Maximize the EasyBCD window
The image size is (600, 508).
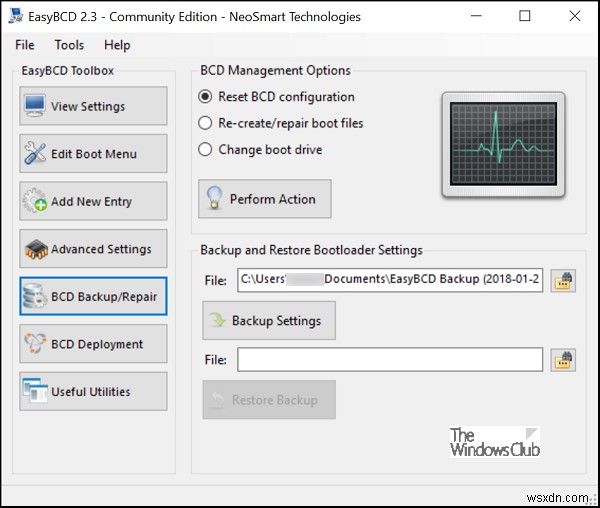(525, 16)
